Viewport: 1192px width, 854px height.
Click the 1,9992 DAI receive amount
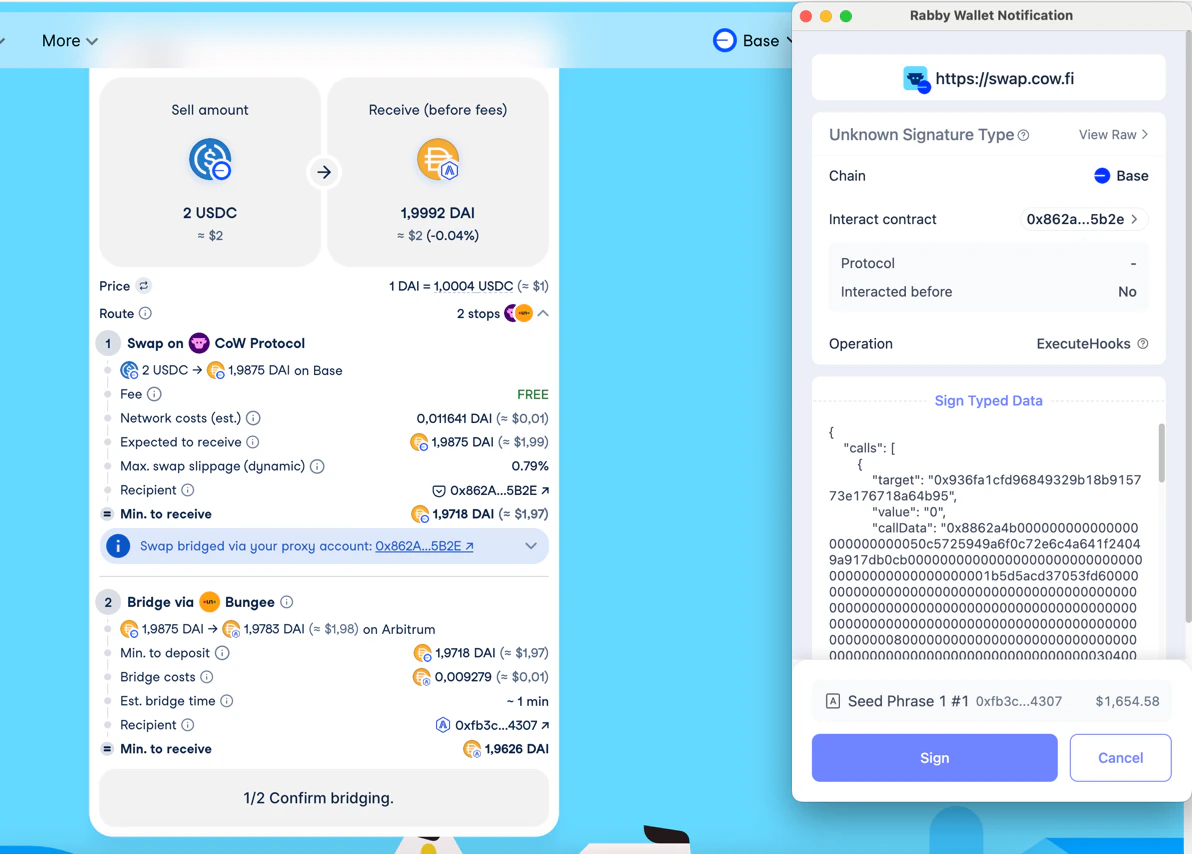[438, 213]
